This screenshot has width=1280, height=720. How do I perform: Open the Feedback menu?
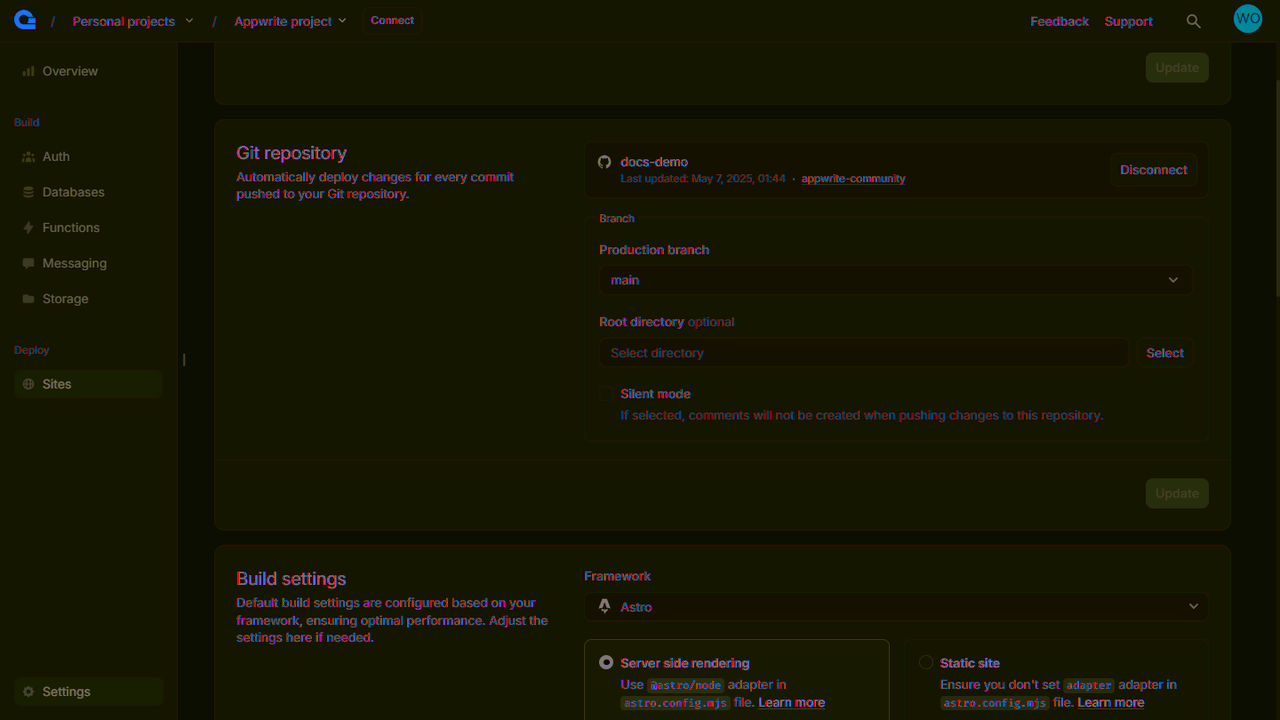(1059, 20)
